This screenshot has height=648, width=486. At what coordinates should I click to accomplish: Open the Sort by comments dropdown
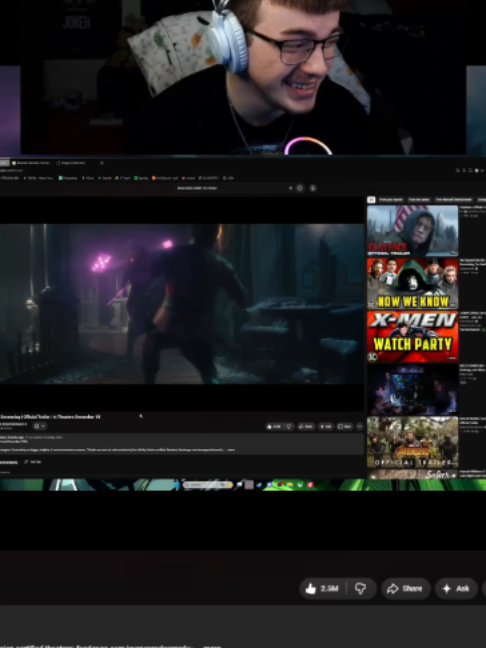pyautogui.click(x=33, y=462)
